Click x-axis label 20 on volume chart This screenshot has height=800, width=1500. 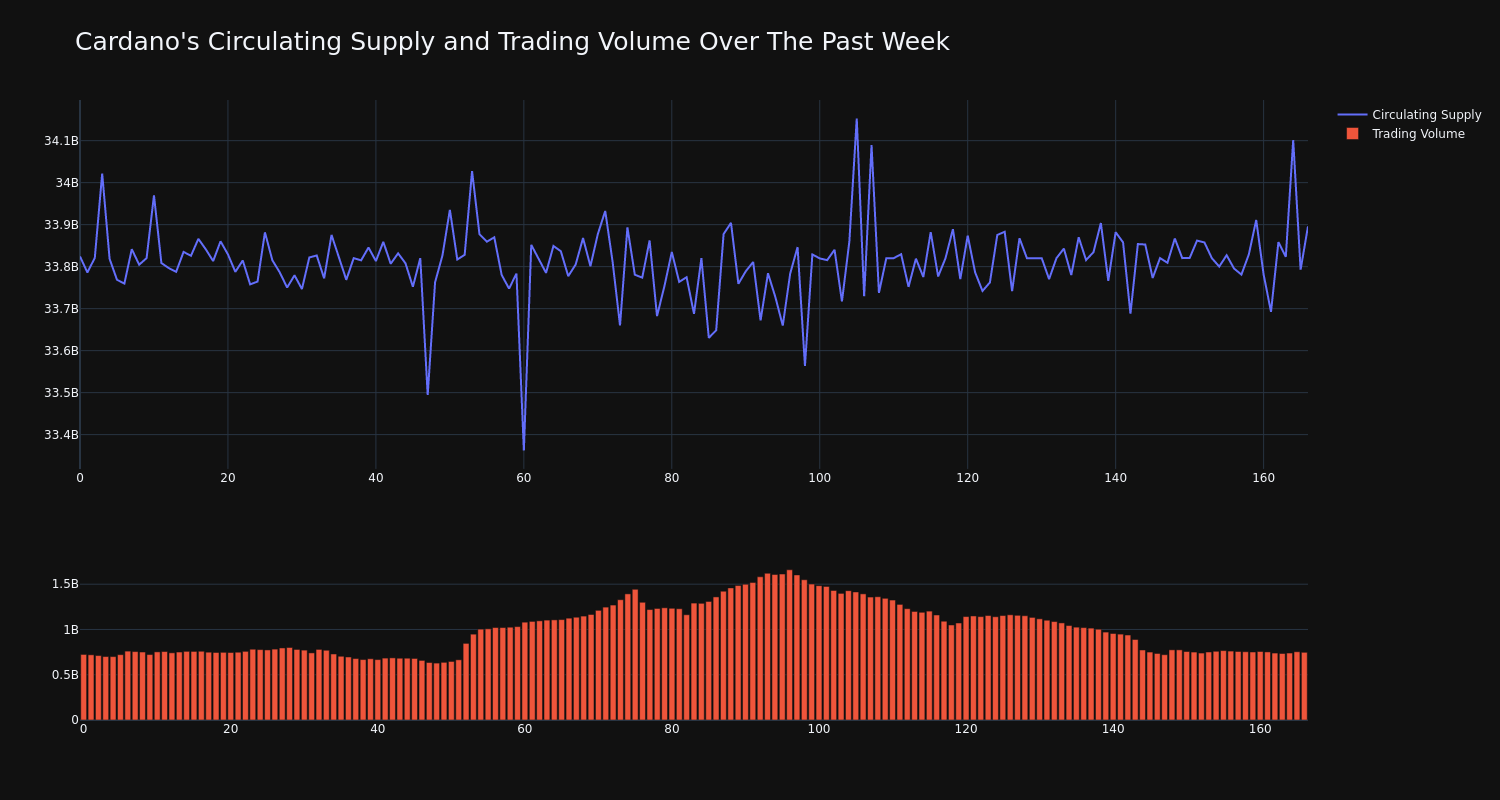pyautogui.click(x=231, y=729)
